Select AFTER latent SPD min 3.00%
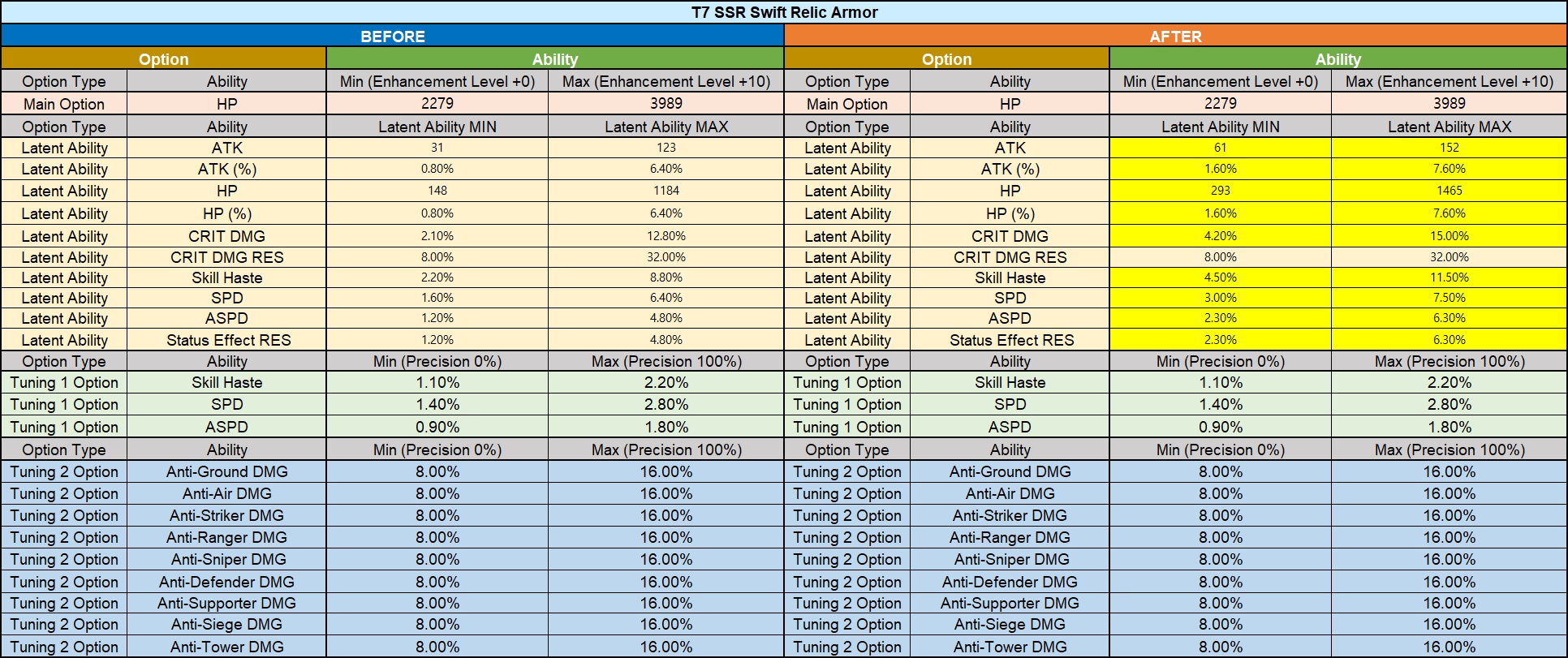This screenshot has width=1568, height=658. coord(1221,298)
